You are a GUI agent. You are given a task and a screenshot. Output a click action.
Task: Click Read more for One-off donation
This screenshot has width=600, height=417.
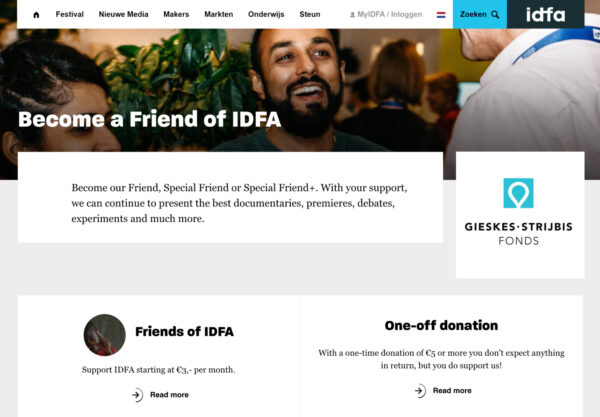(x=452, y=390)
